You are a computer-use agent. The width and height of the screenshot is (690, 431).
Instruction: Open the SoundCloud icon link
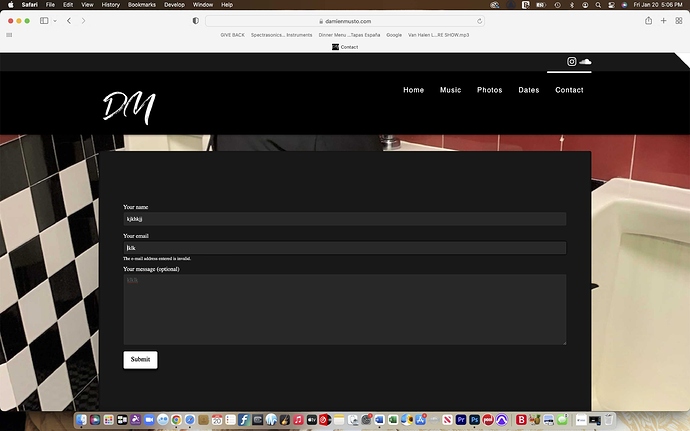coord(585,62)
